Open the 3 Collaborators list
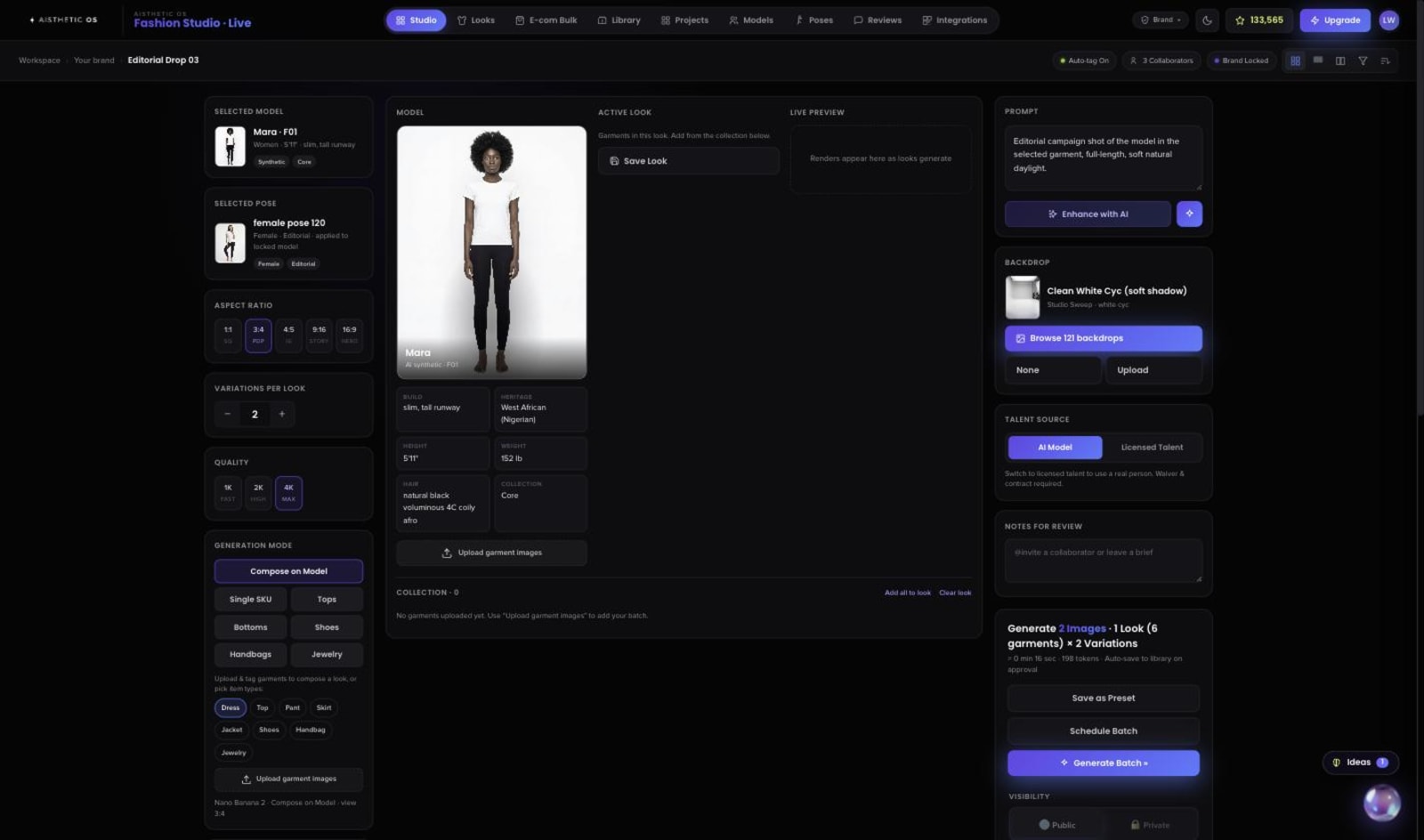The width and height of the screenshot is (1424, 840). click(x=1161, y=61)
